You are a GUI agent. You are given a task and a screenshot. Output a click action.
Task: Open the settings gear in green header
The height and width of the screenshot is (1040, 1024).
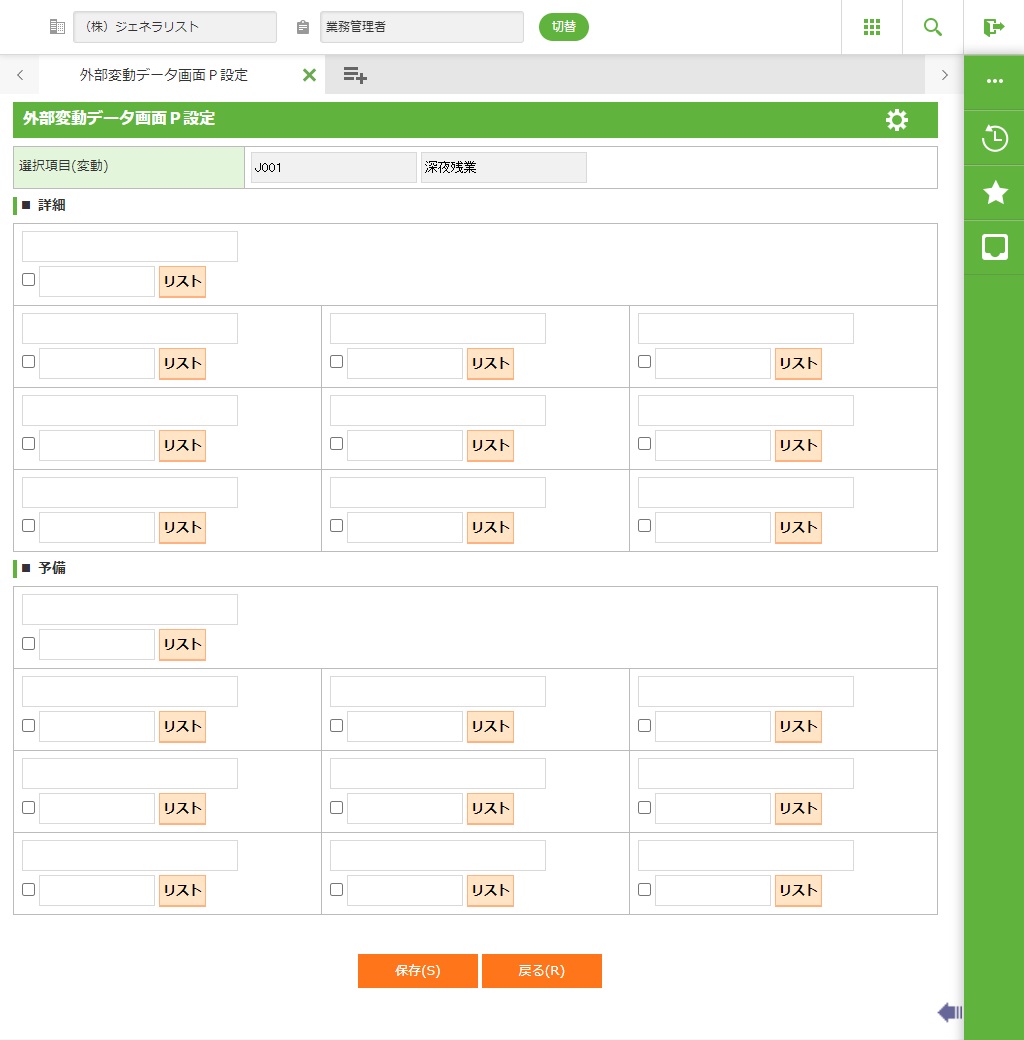click(897, 120)
